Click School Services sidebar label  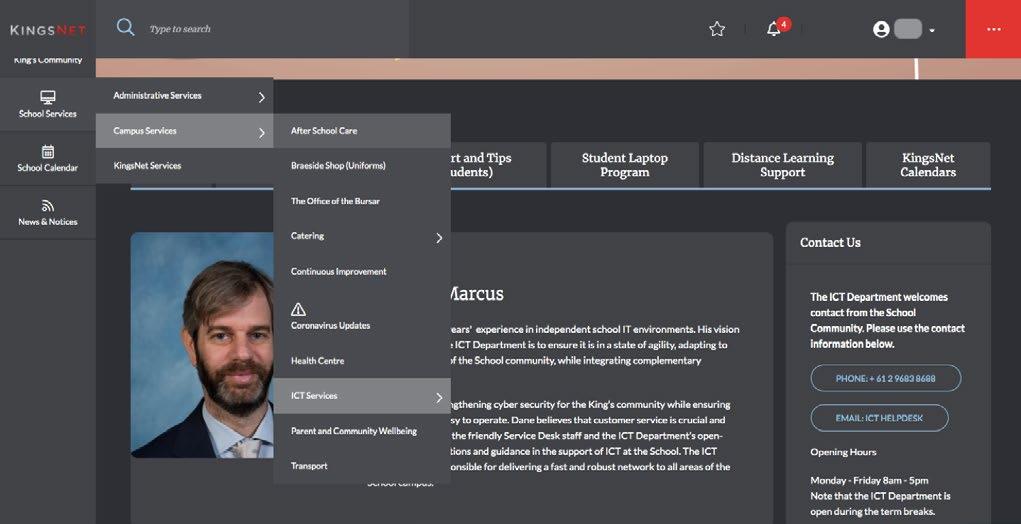pos(48,113)
